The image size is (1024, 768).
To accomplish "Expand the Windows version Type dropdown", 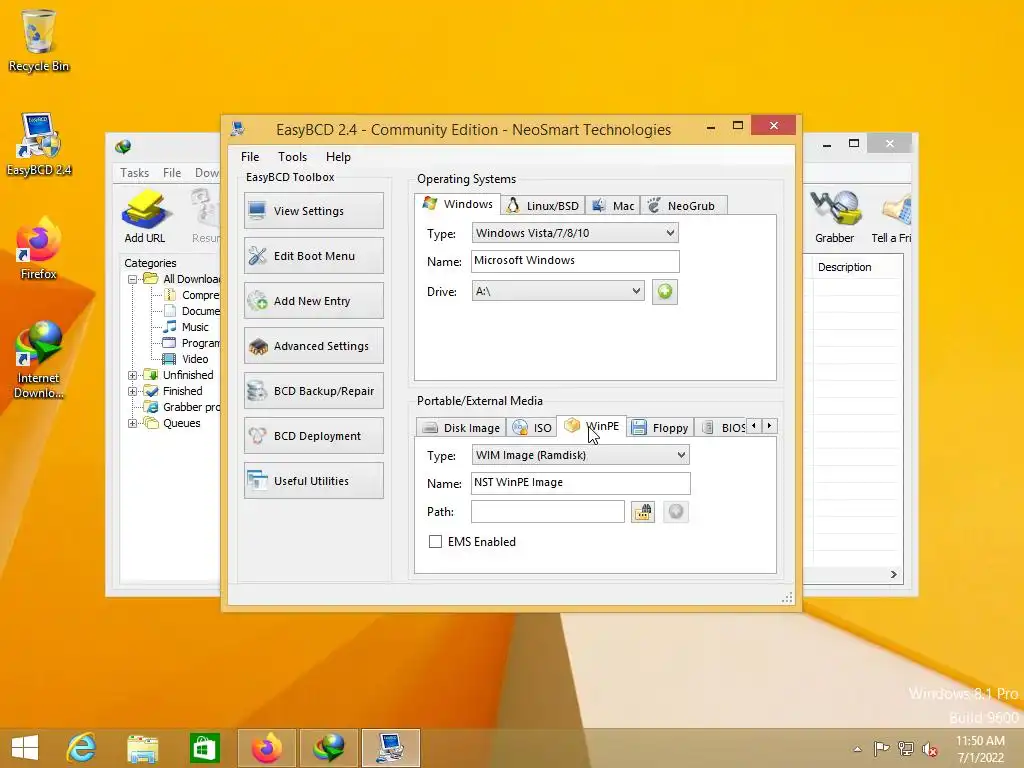I will [575, 233].
